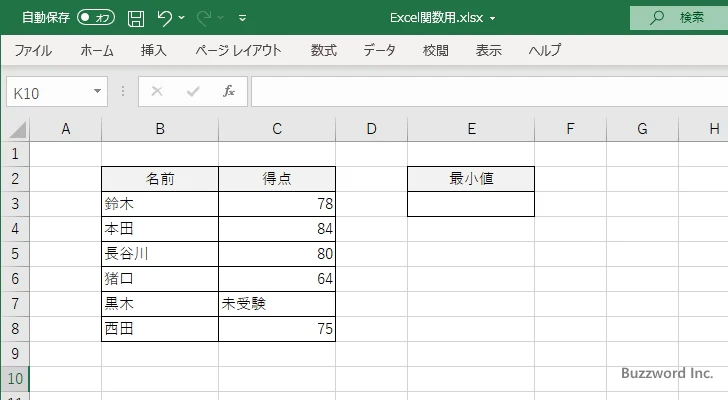Select row 1 header
Viewport: 728px width, 400px height.
coord(15,154)
